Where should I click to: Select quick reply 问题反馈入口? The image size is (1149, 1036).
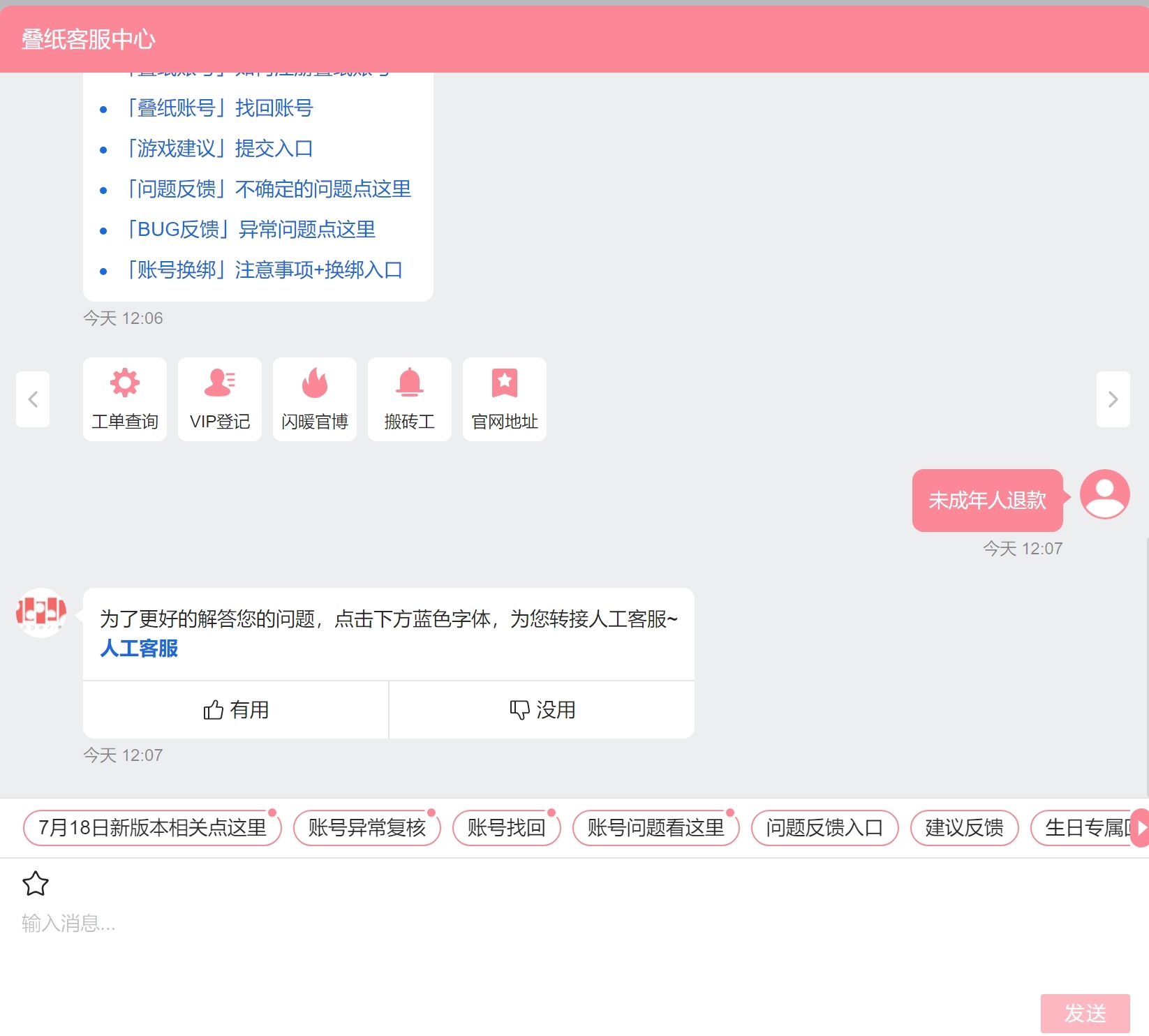[825, 828]
